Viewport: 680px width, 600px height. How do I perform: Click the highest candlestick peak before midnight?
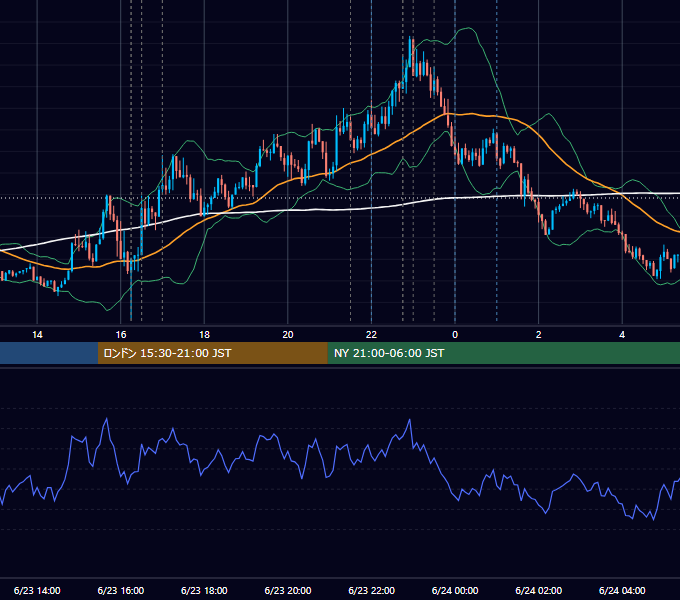(x=410, y=50)
